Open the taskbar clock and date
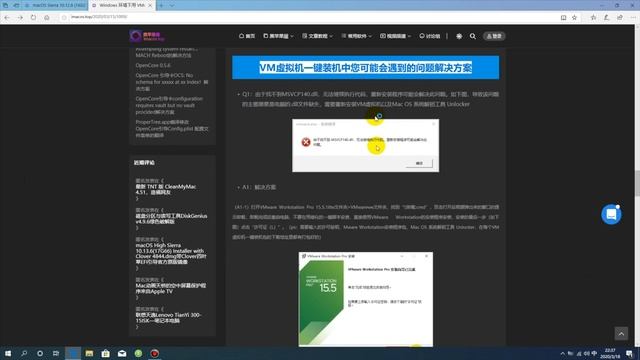This screenshot has height=360, width=640. [x=610, y=353]
